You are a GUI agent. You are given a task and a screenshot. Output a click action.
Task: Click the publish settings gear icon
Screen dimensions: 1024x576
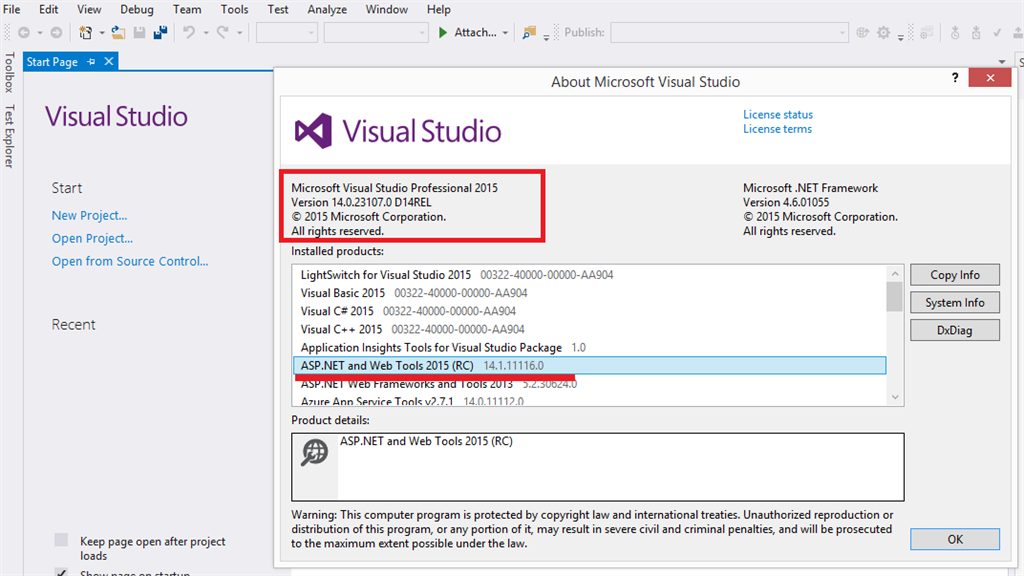883,33
